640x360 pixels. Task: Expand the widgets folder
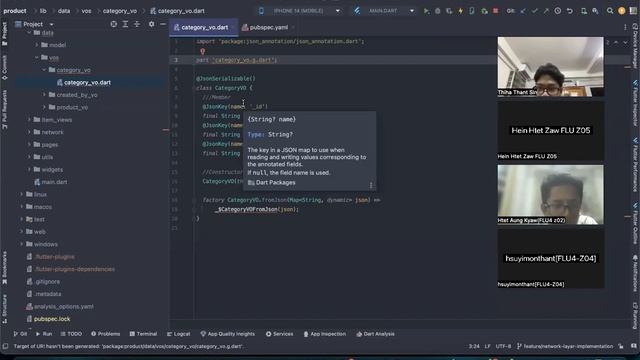[29, 169]
